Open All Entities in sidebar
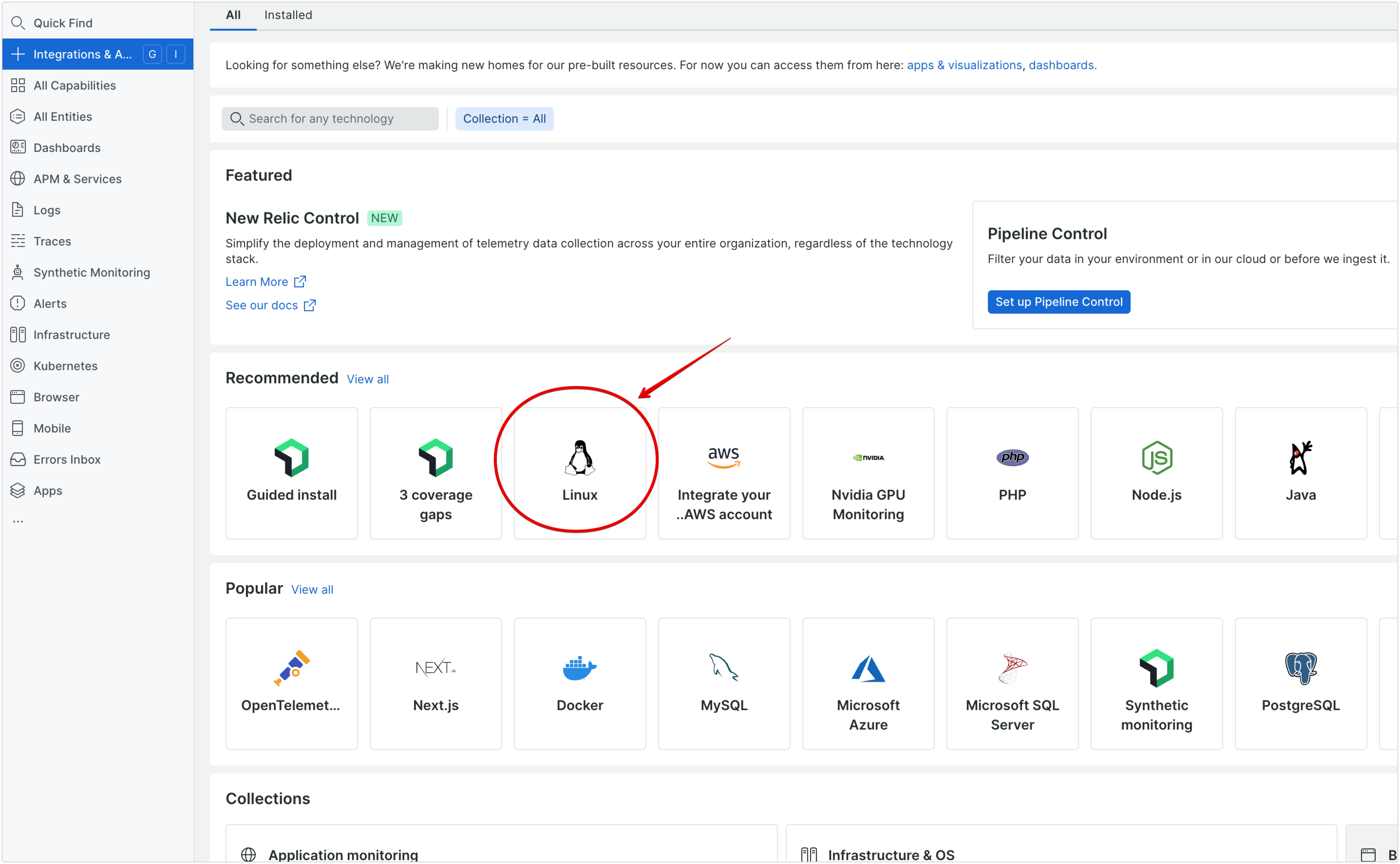 [98, 117]
